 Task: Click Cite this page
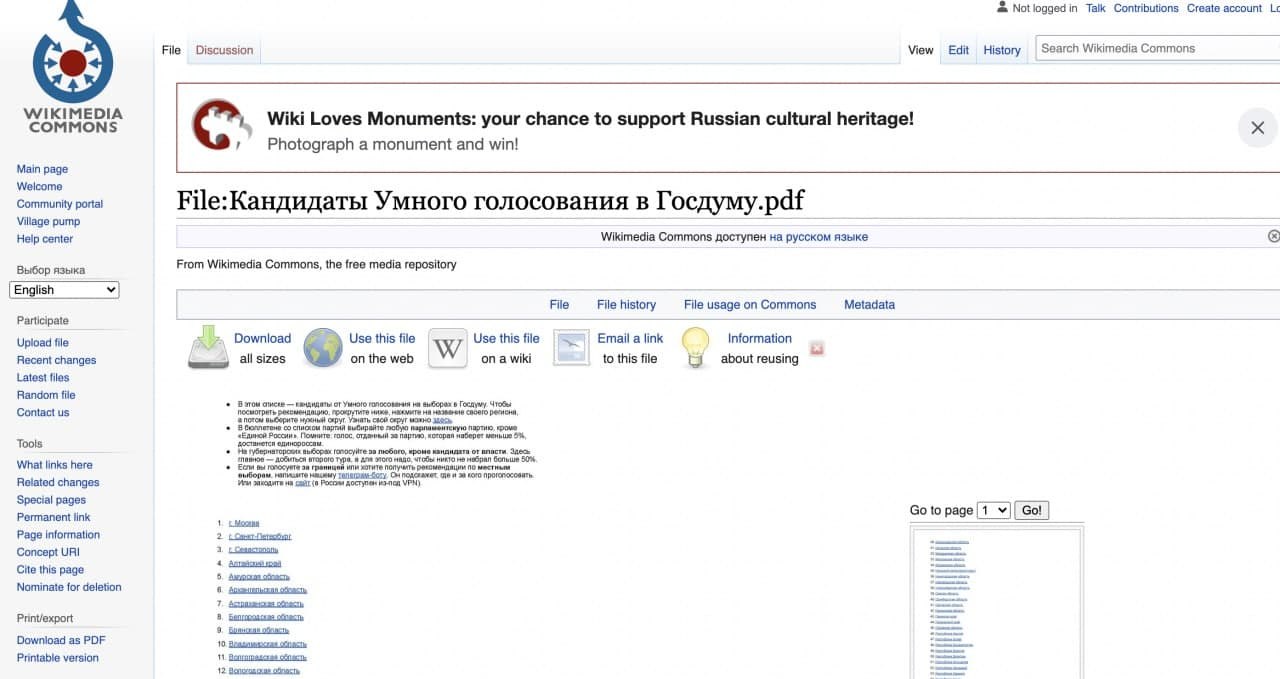tap(50, 570)
